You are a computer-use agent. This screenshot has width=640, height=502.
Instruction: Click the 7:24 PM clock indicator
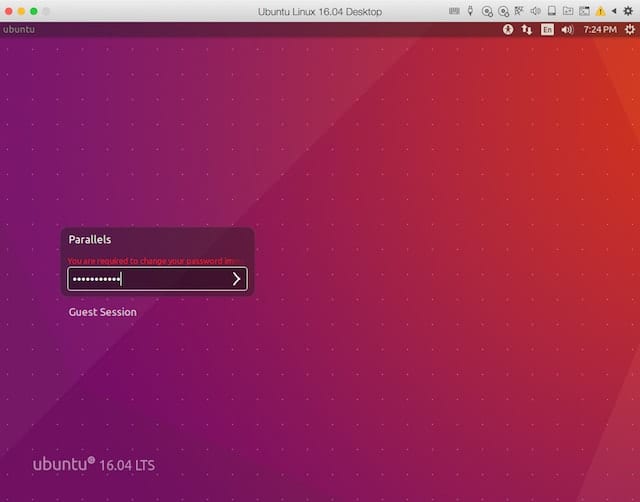point(599,30)
